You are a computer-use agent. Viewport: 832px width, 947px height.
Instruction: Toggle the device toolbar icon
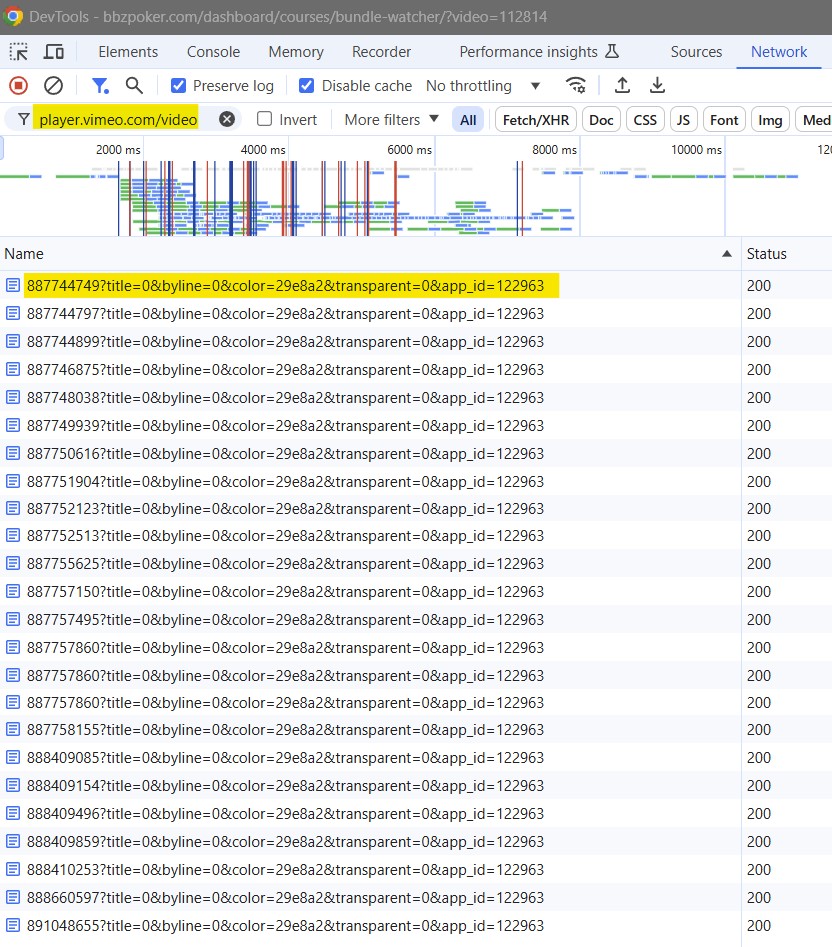click(x=54, y=52)
